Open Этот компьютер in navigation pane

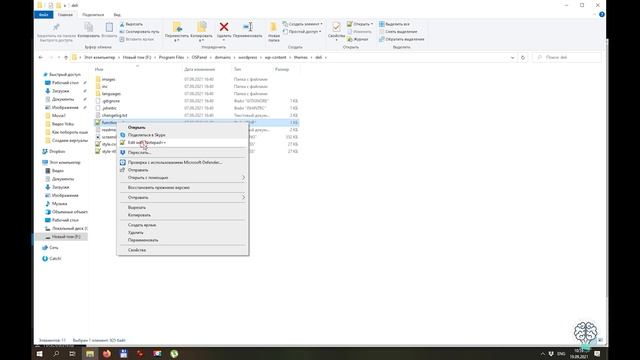pos(64,162)
